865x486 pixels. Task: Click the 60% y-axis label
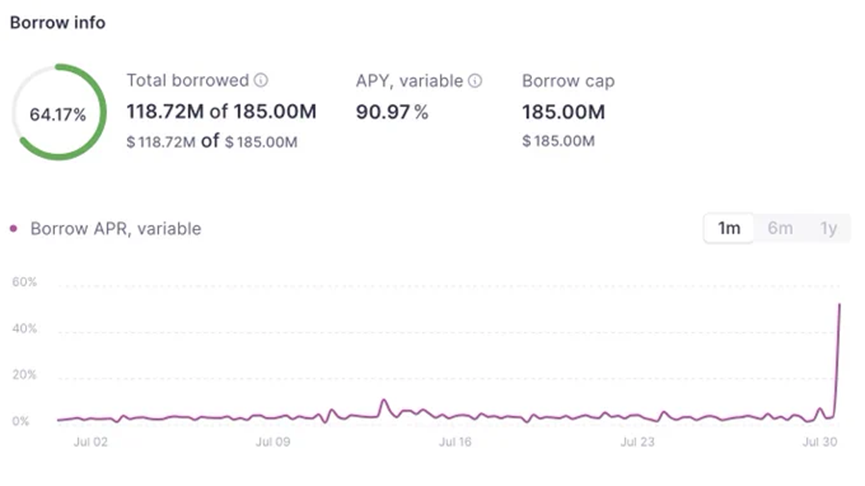pos(24,282)
